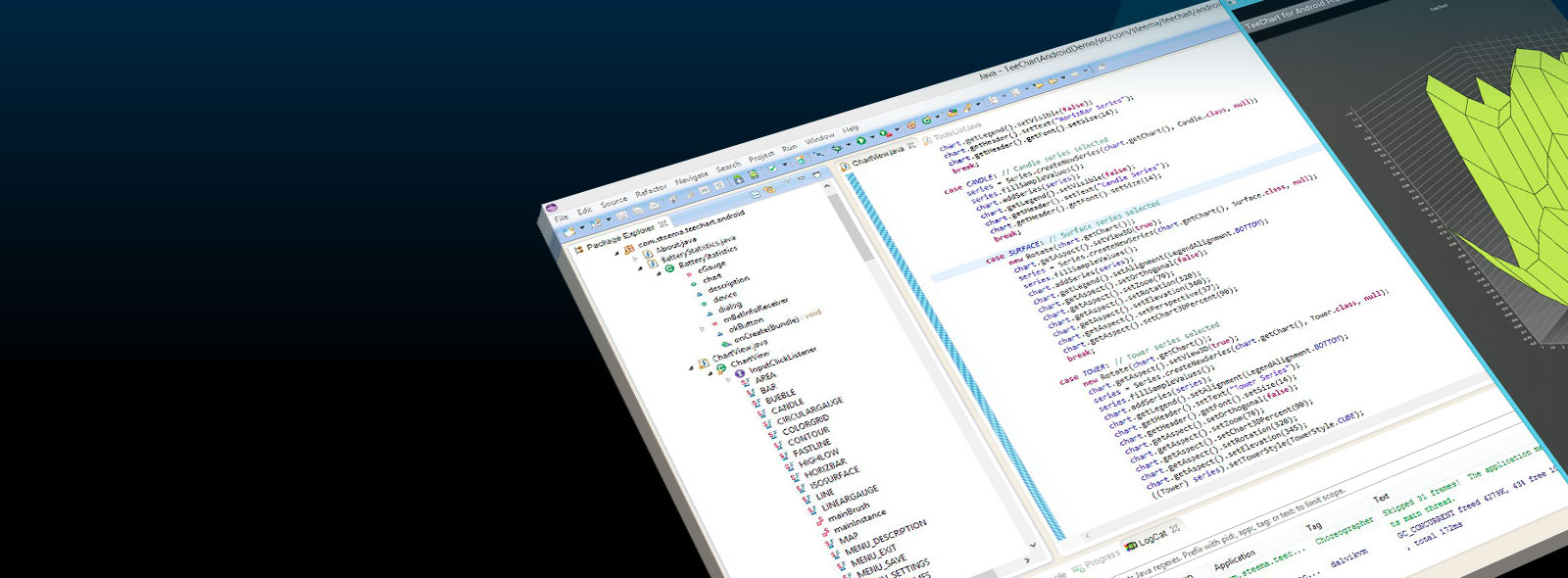This screenshot has height=578, width=1568.
Task: Select the okButton field
Action: coord(746,323)
